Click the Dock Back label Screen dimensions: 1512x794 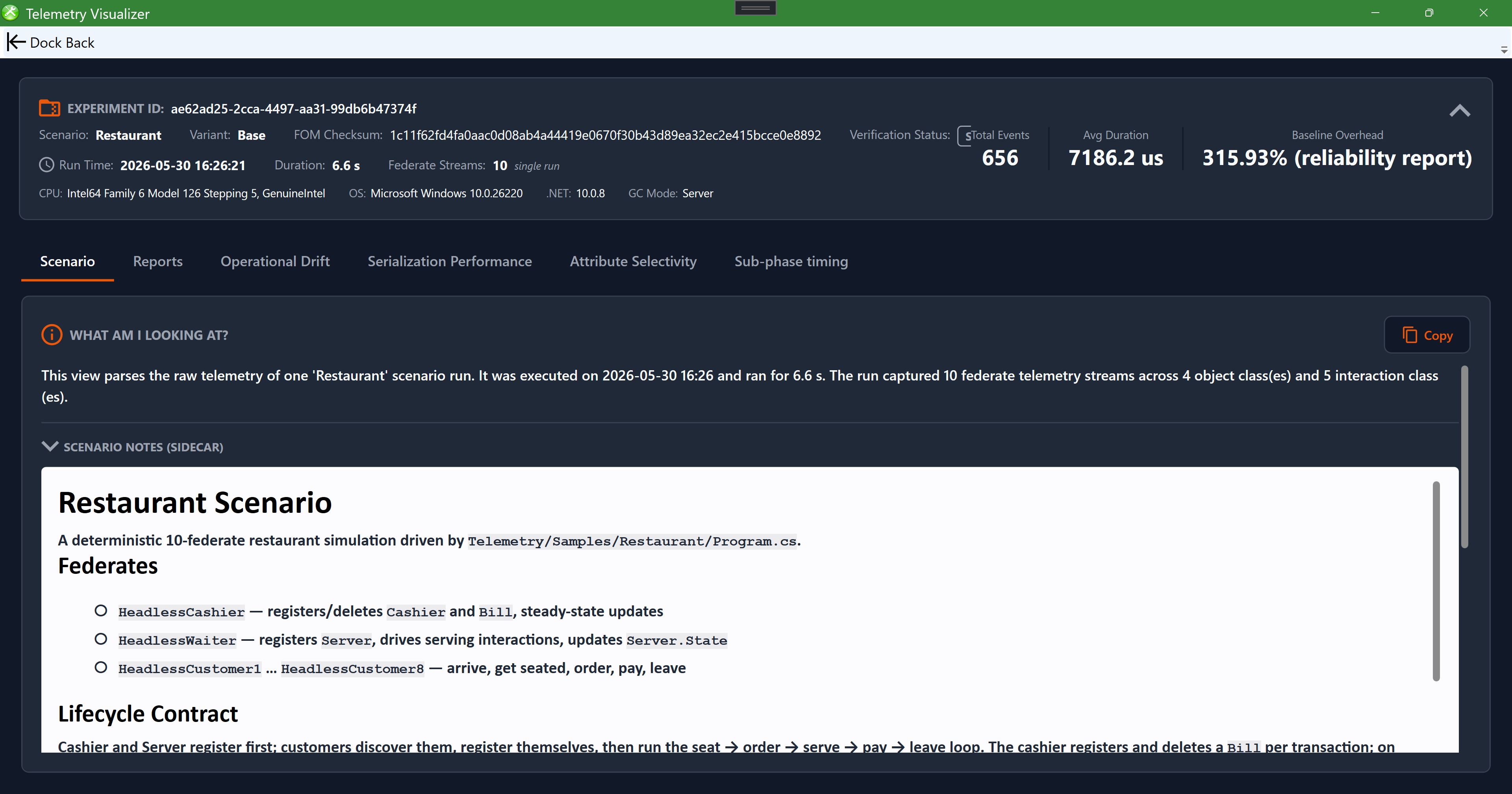coord(62,43)
